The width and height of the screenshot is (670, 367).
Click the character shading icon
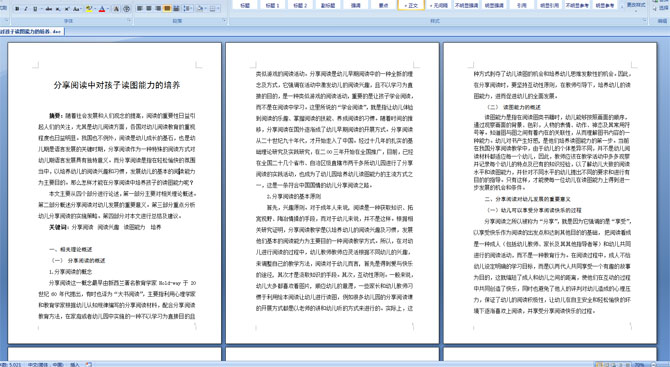coord(116,9)
